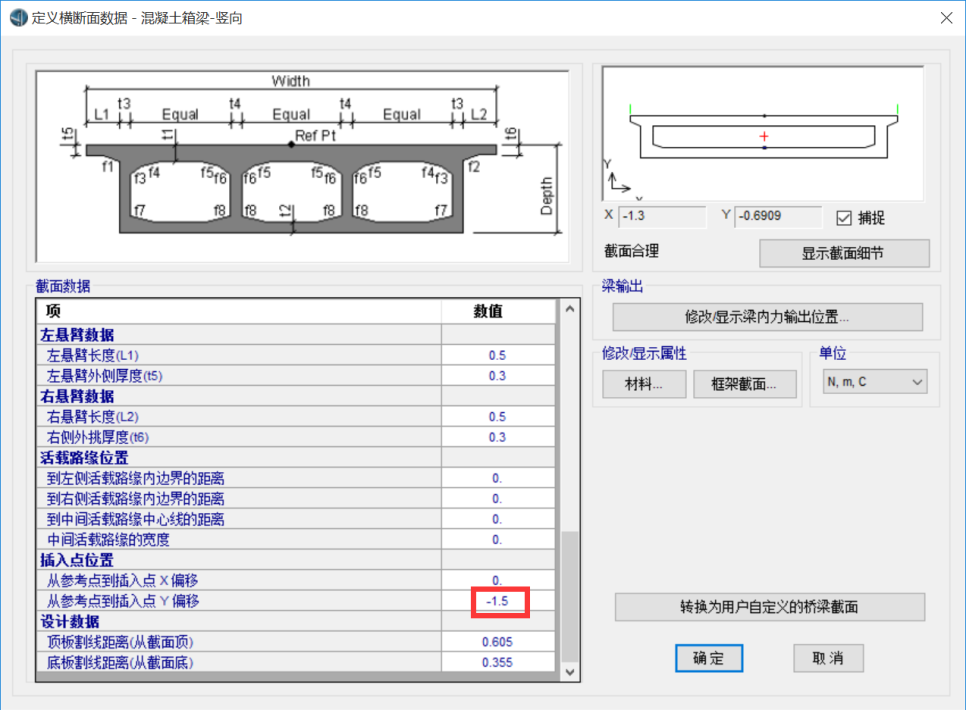The width and height of the screenshot is (966, 710).
Task: Open the 框架截面 frame section button
Action: tap(744, 384)
